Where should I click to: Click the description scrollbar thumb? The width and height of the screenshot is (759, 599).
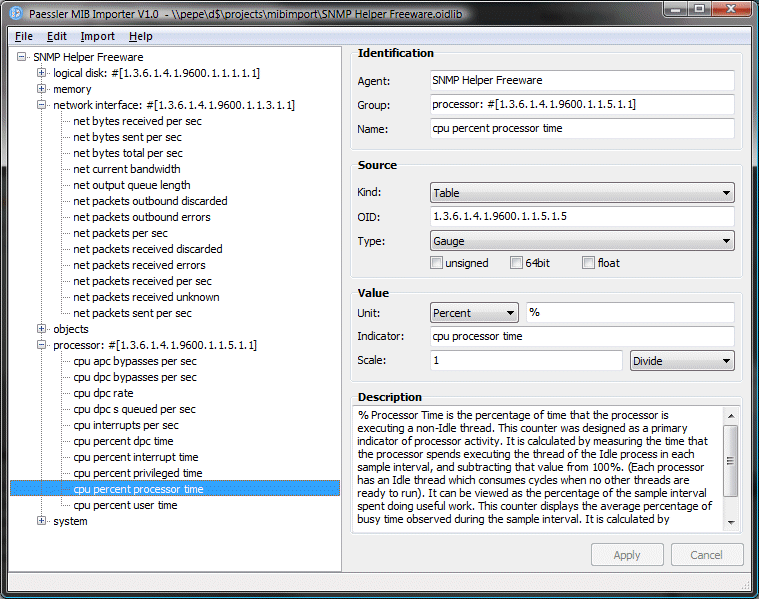731,461
